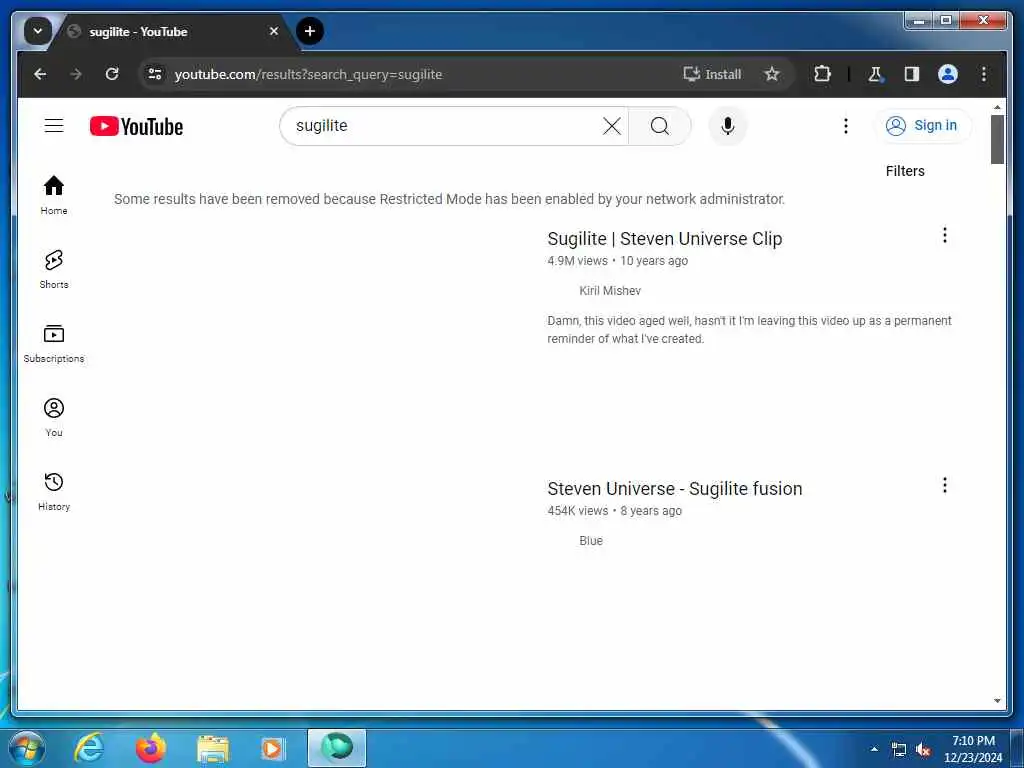
Task: Go to YouTube home via logo
Action: 136,126
